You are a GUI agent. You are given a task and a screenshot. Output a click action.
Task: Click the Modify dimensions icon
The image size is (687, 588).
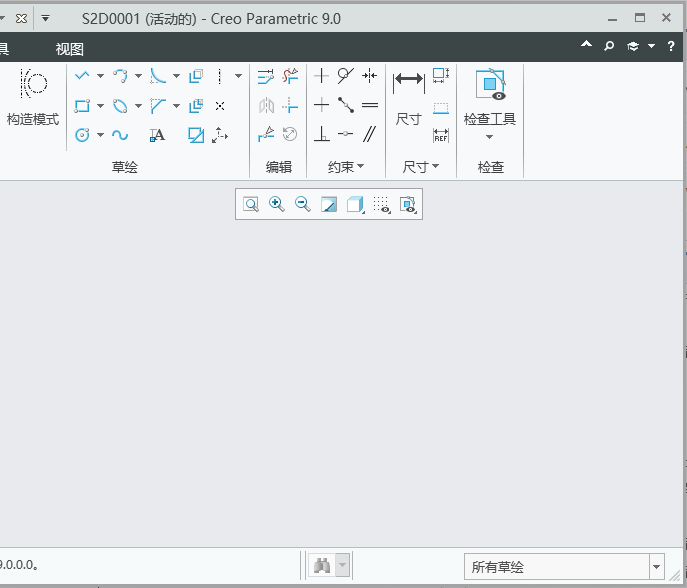[266, 76]
